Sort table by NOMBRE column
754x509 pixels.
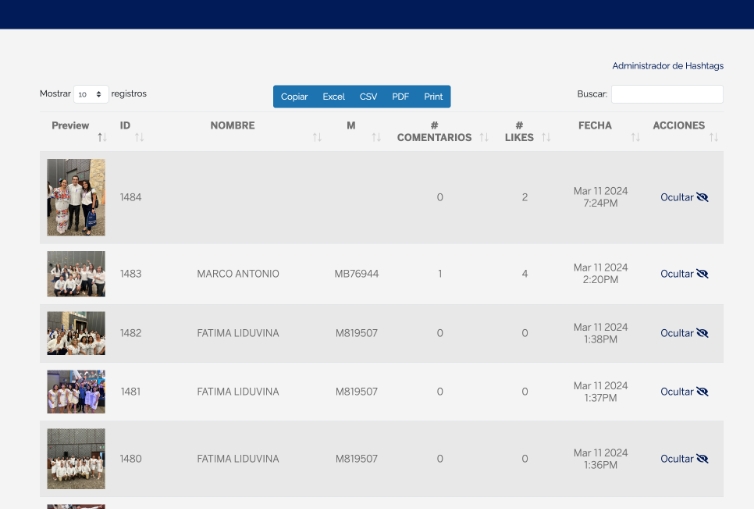click(x=232, y=126)
